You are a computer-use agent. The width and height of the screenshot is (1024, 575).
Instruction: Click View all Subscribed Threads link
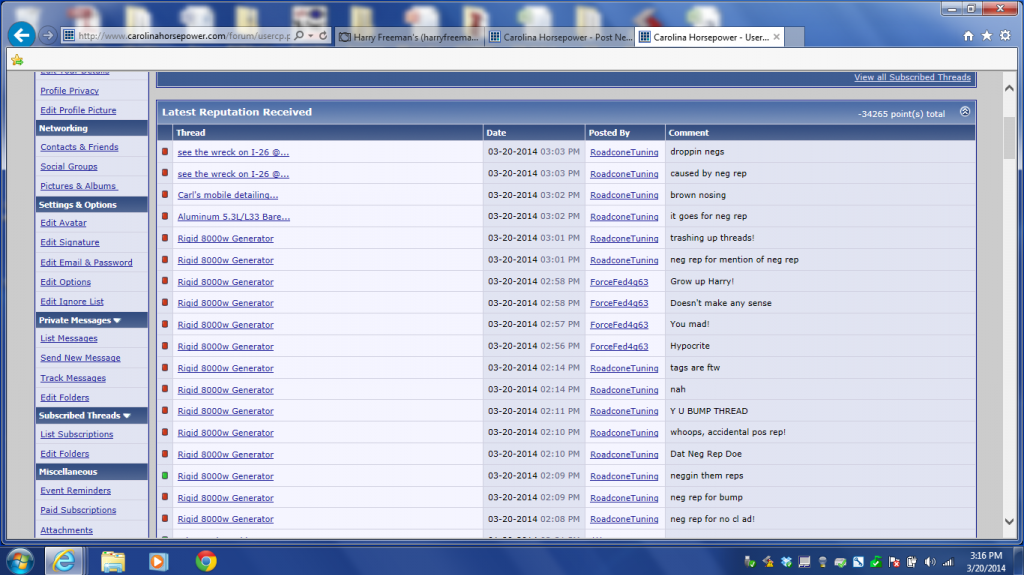(912, 77)
